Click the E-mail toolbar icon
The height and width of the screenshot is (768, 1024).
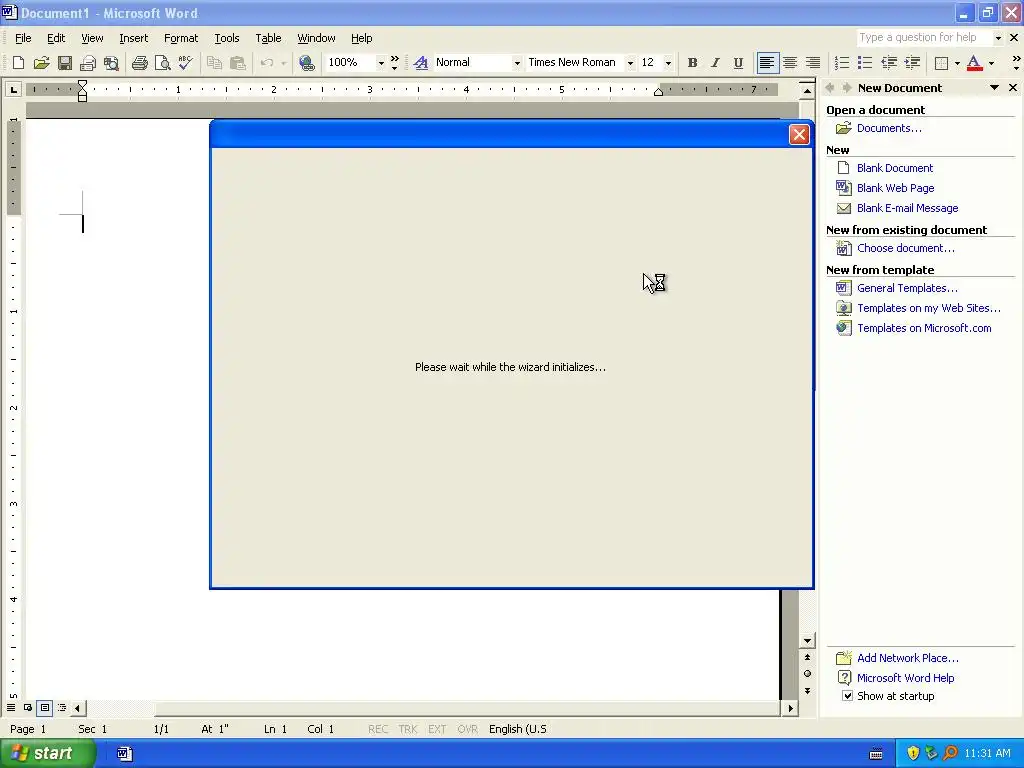[88, 63]
